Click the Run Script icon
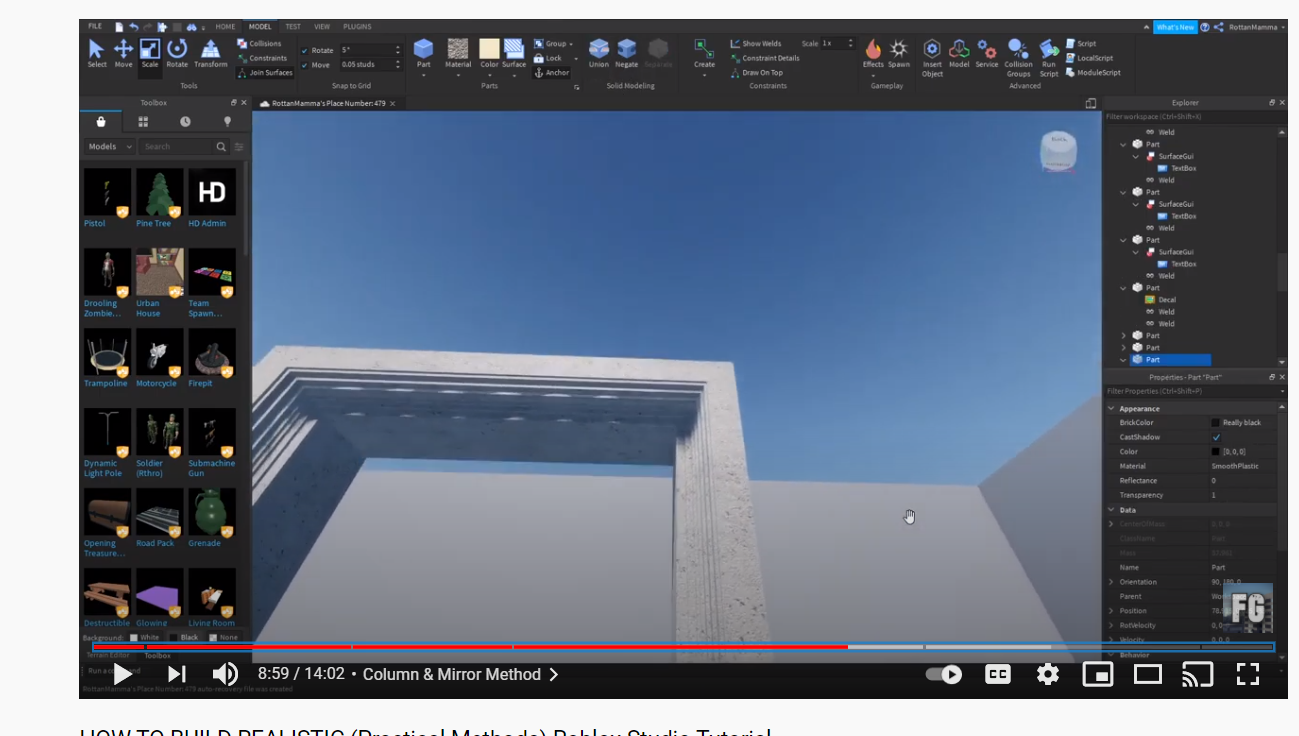Image resolution: width=1299 pixels, height=736 pixels. pos(1049,57)
